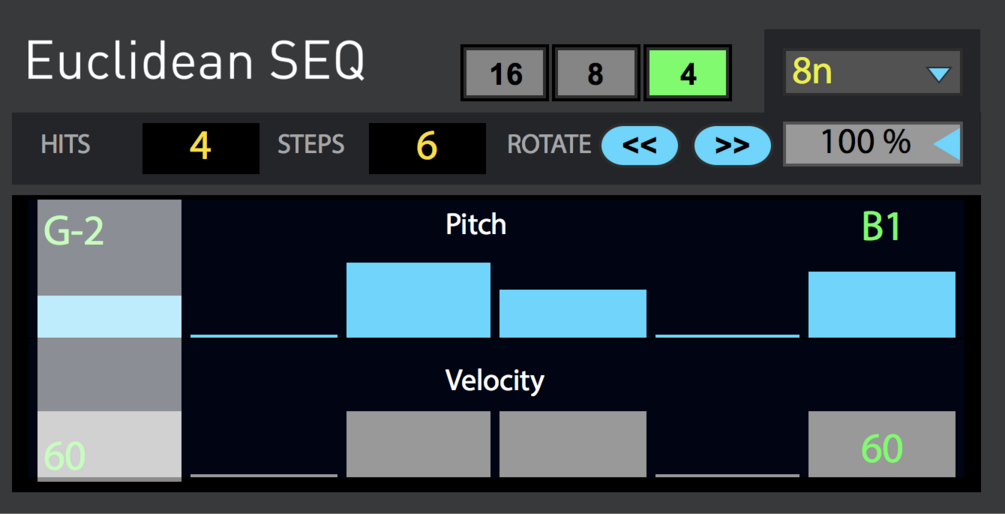This screenshot has width=1005, height=514.
Task: Click the second step gray Velocity bar
Action: [x=418, y=444]
